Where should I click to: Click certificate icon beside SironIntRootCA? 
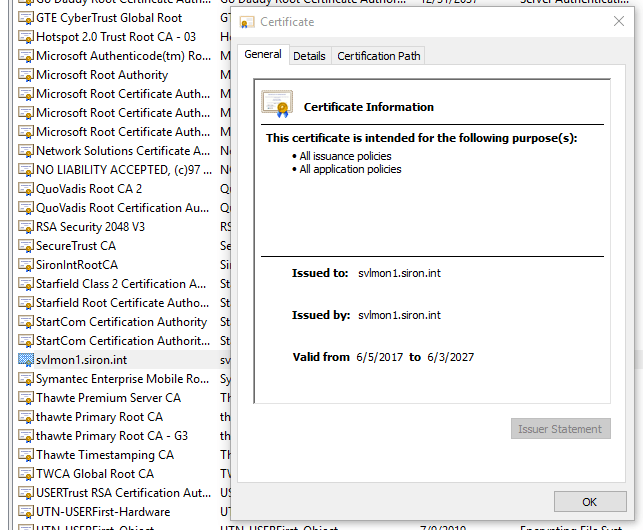click(25, 265)
